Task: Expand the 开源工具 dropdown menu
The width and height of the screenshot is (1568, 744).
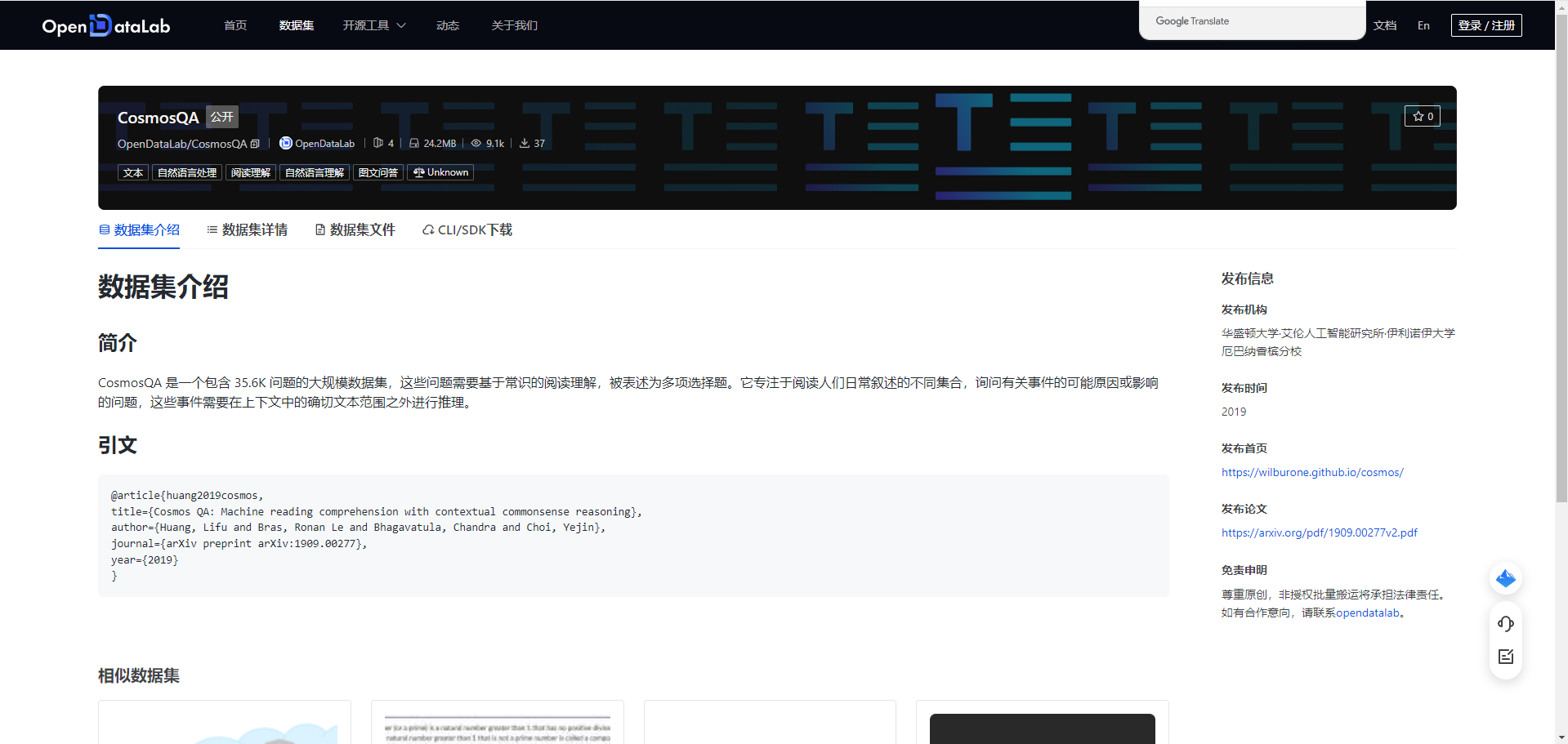Action: click(x=374, y=25)
